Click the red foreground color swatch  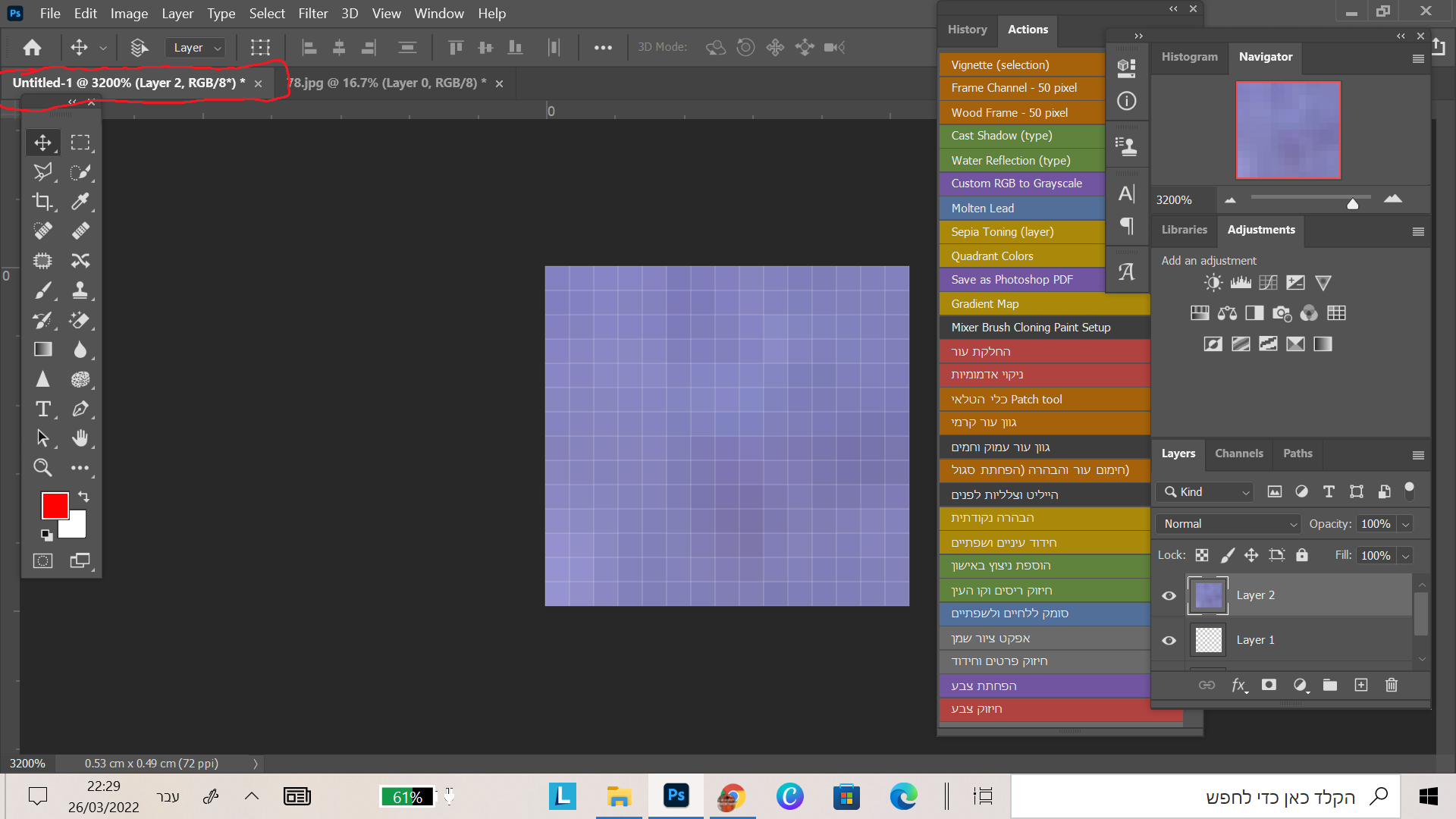click(x=54, y=505)
